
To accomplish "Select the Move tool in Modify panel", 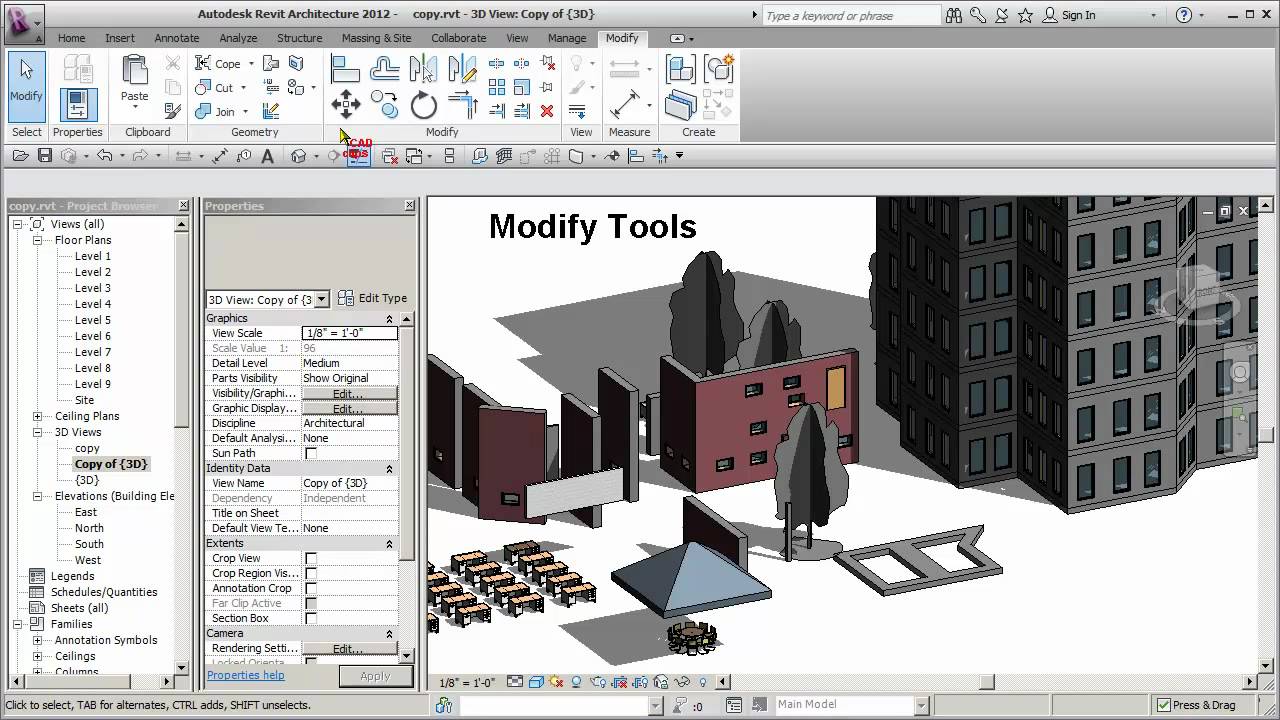I will point(346,102).
